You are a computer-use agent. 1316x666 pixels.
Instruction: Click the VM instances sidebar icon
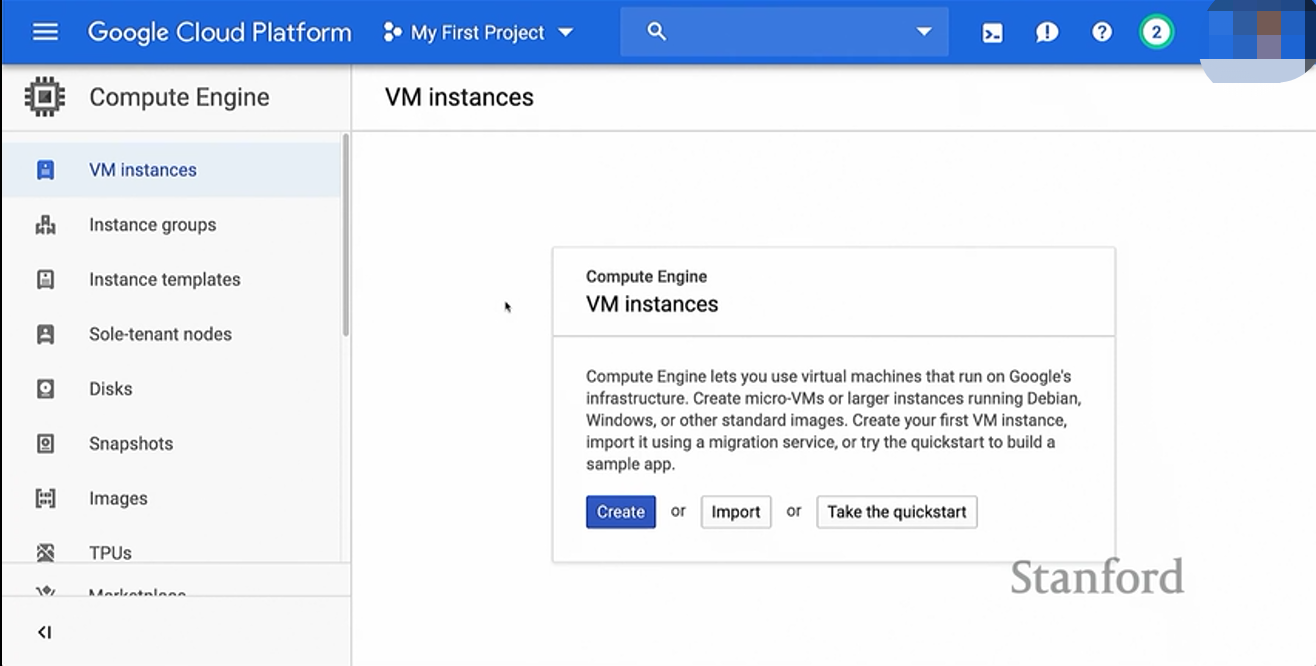pos(45,170)
